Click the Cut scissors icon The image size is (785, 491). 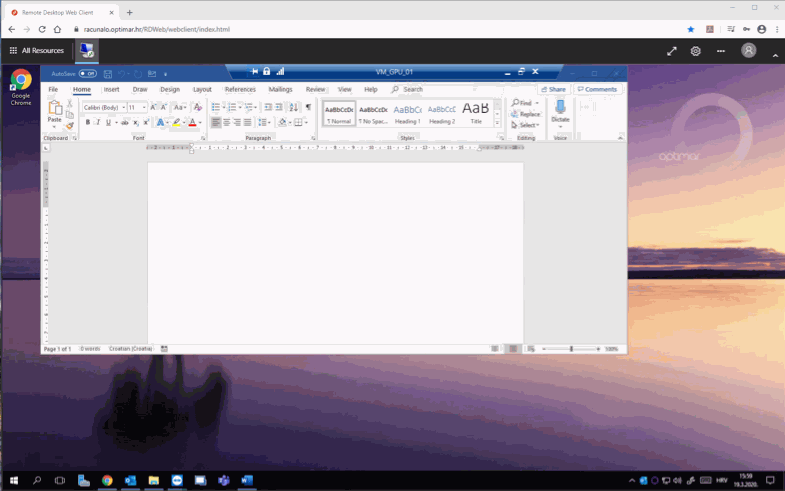70,103
